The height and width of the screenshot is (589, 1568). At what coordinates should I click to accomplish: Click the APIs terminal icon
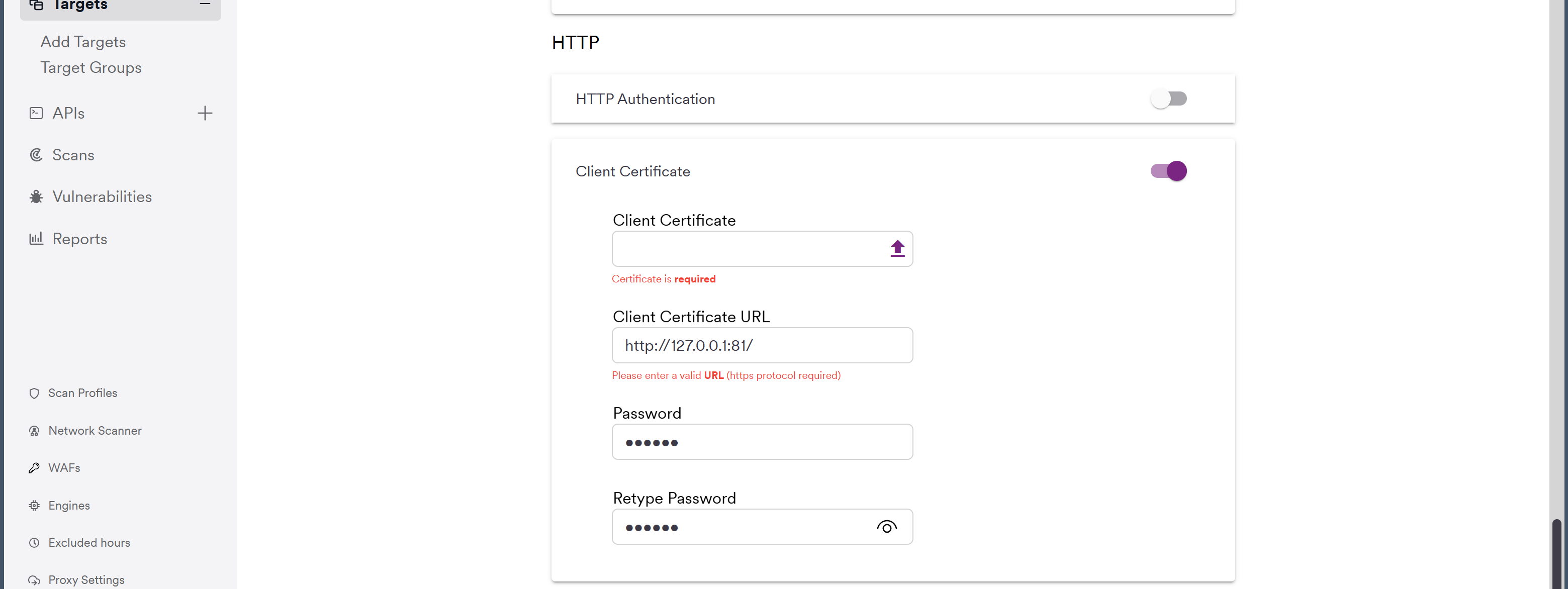36,113
